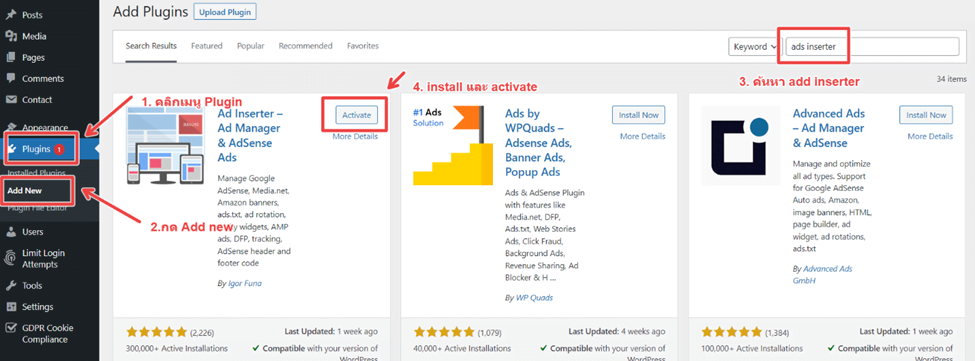
Task: Select Plugin File Editor submenu item
Action: click(x=37, y=208)
